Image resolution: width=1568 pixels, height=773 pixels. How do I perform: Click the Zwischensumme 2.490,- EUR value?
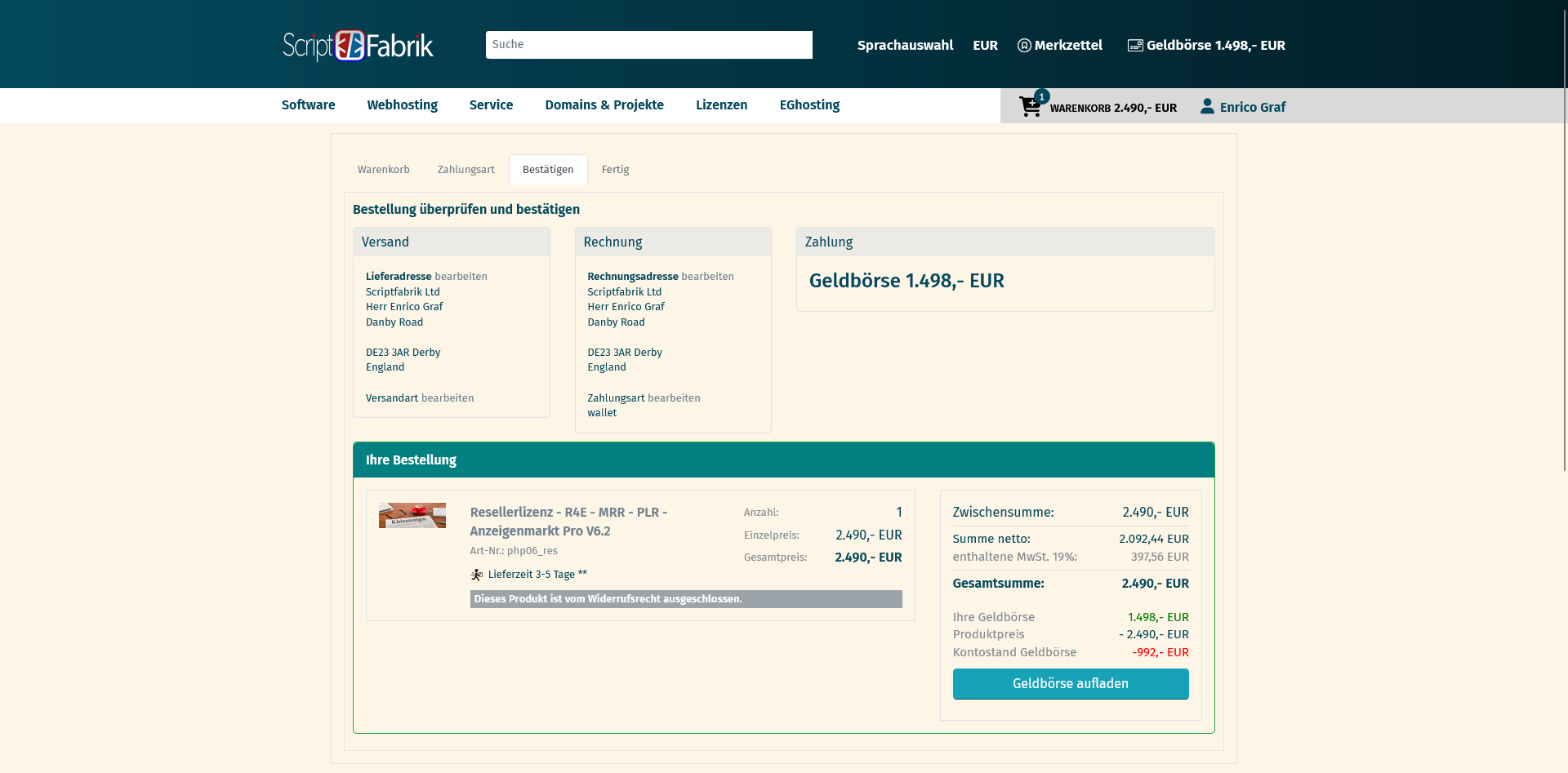point(1156,513)
